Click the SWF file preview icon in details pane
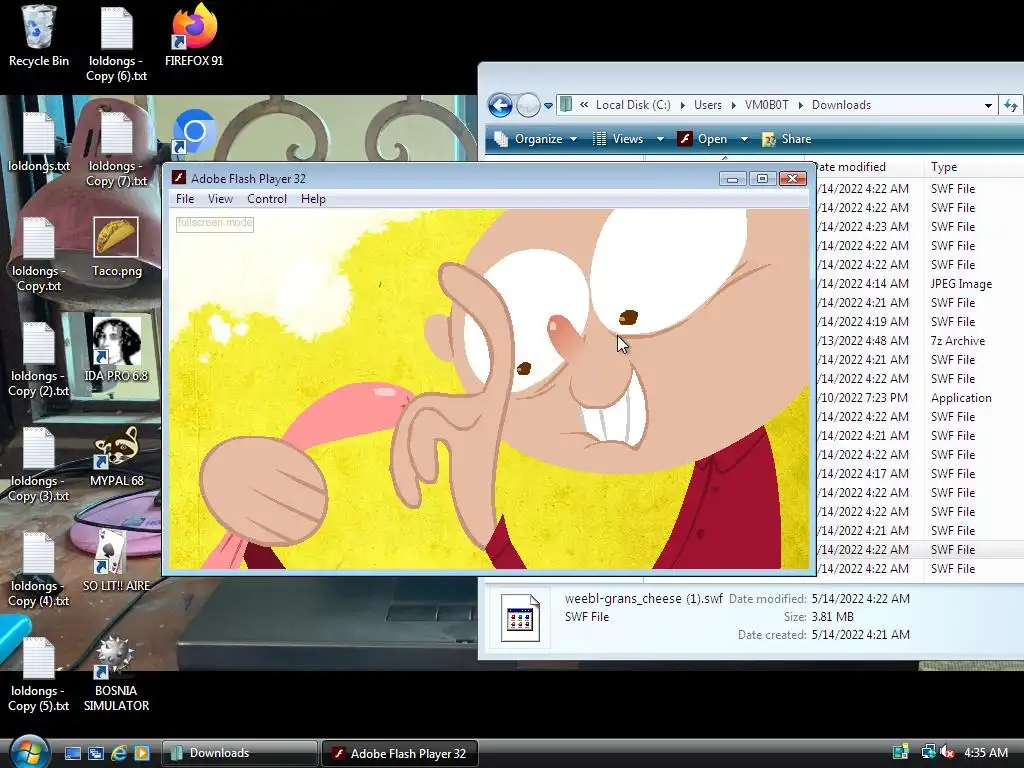This screenshot has width=1024, height=768. pyautogui.click(x=520, y=617)
